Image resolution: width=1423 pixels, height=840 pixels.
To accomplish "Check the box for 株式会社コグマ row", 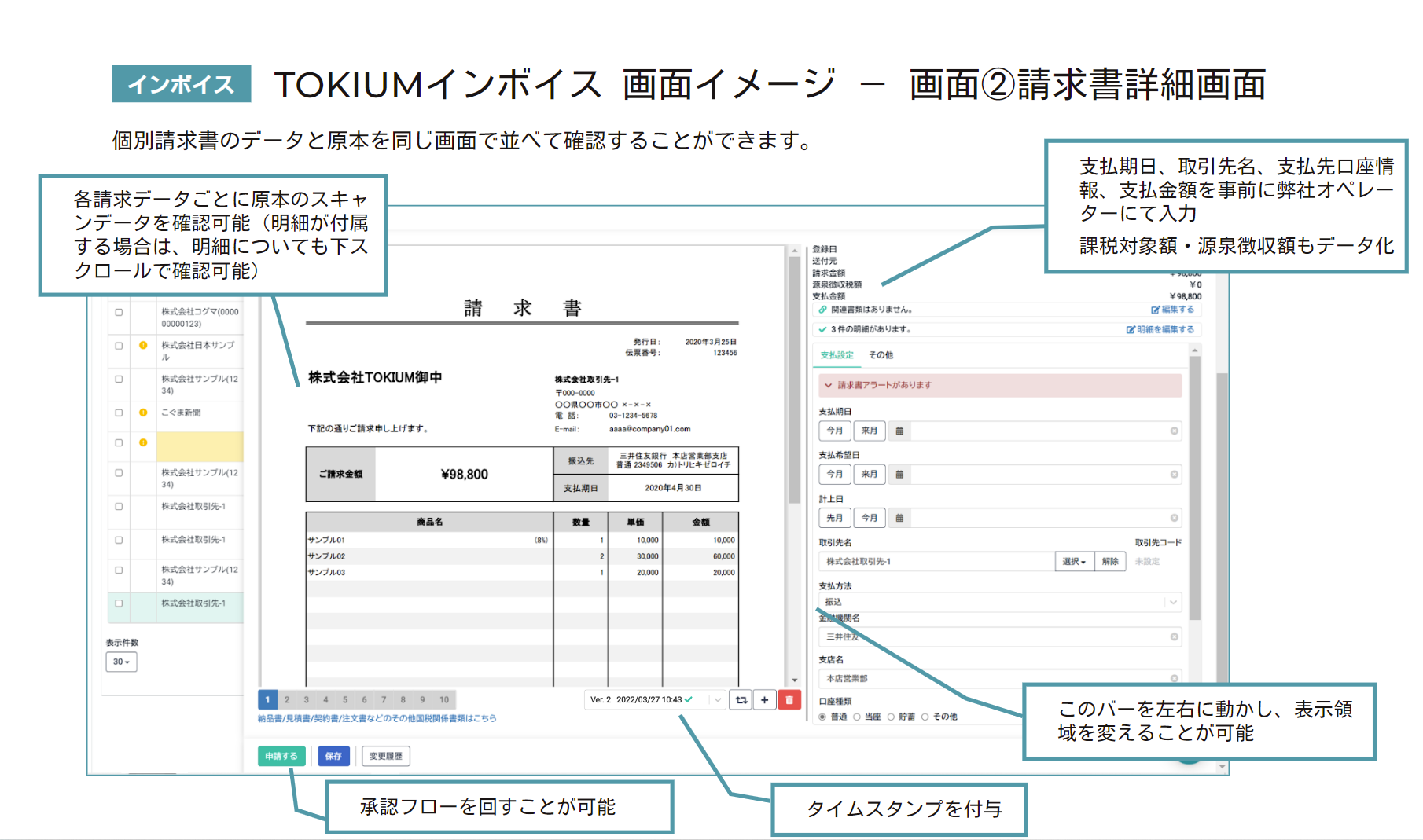I will 119,312.
